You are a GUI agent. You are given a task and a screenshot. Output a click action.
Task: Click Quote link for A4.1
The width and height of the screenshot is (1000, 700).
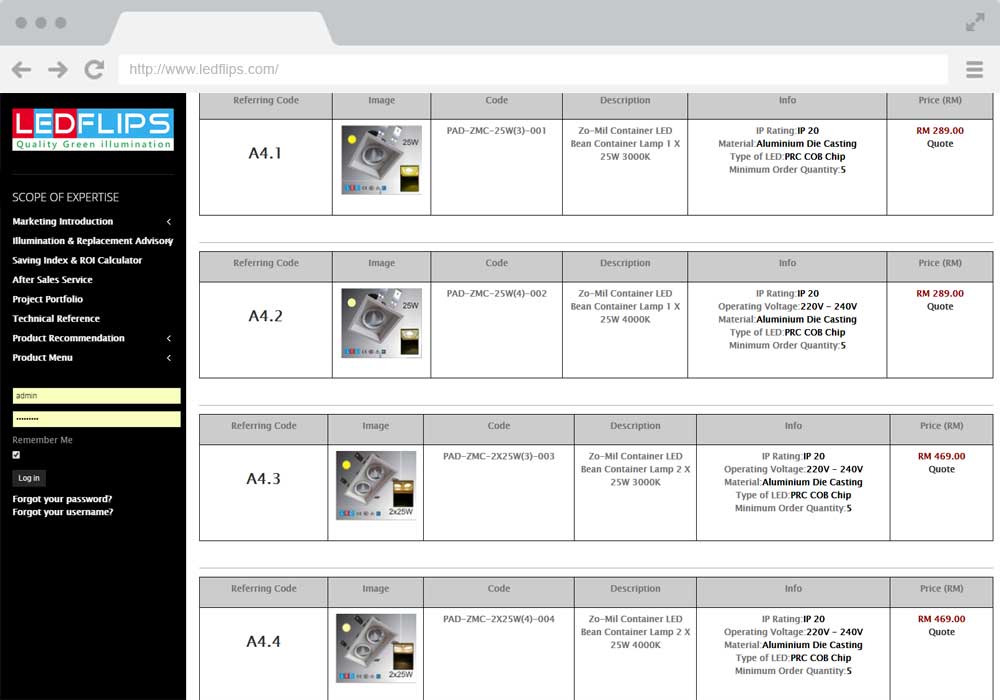(x=940, y=144)
